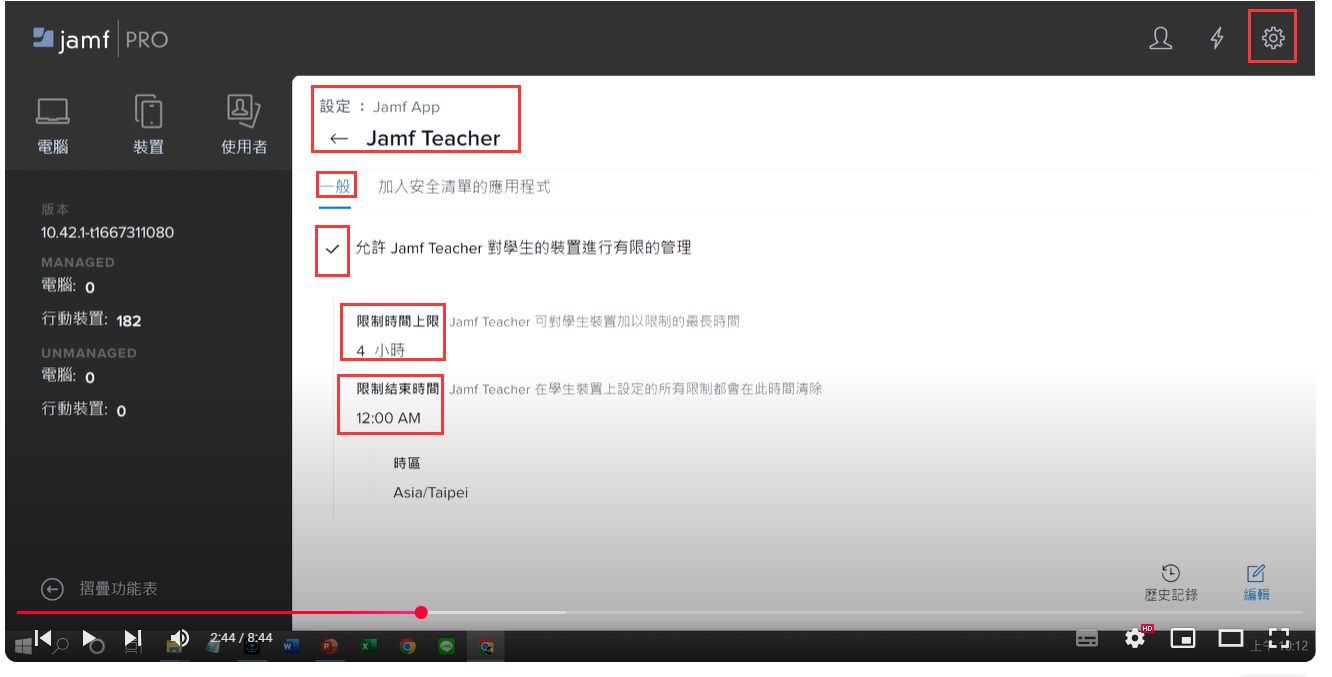Open Chrome in the taskbar
This screenshot has width=1332, height=677.
pyautogui.click(x=408, y=646)
